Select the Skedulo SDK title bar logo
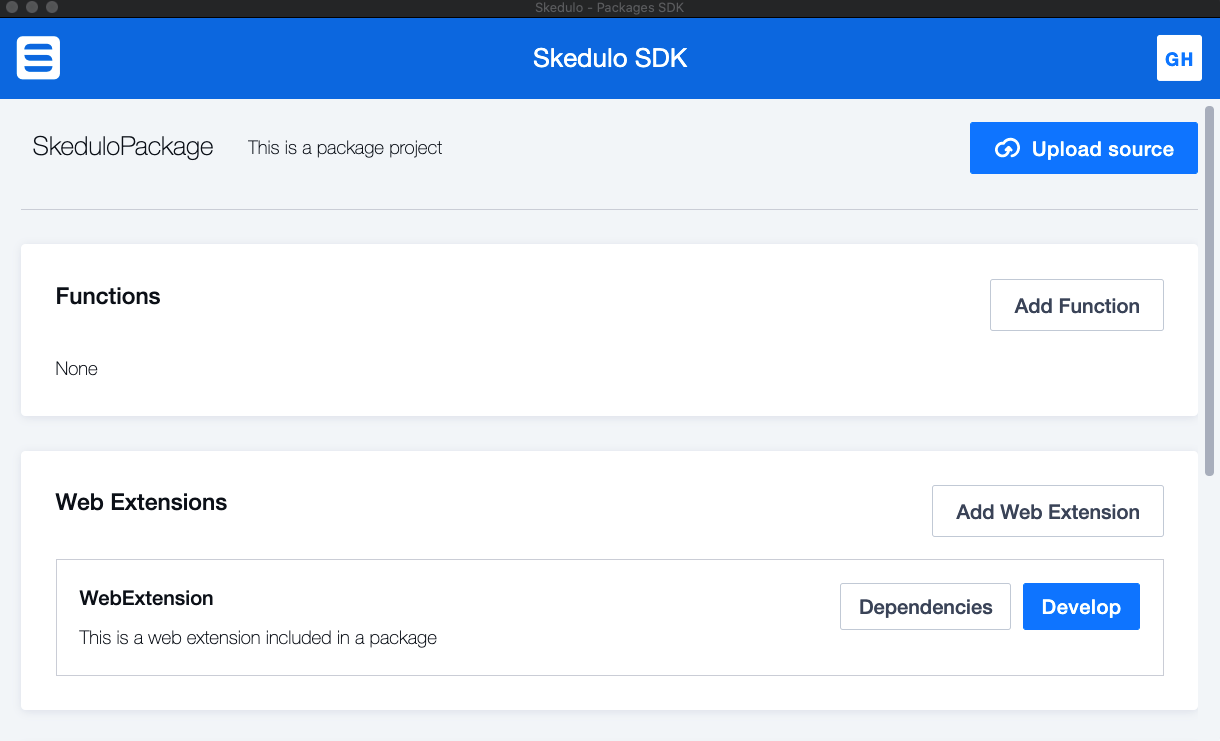This screenshot has width=1220, height=741. click(x=610, y=58)
